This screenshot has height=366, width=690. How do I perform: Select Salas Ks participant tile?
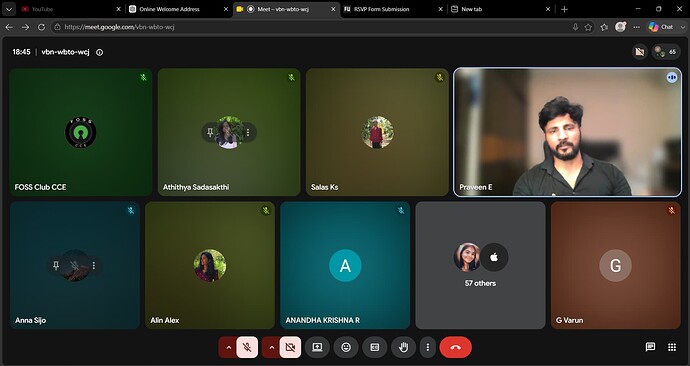[x=378, y=132]
